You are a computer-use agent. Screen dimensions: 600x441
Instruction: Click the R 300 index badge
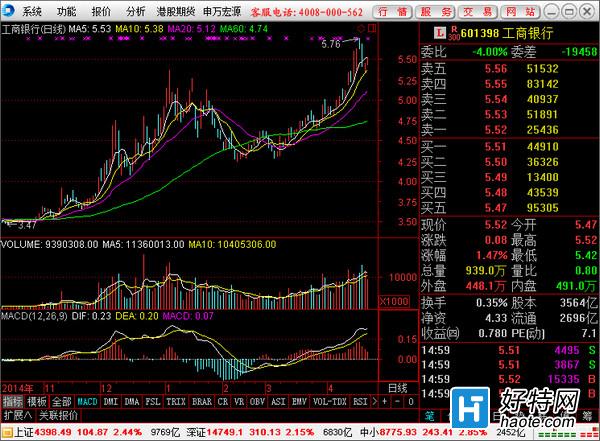(x=454, y=33)
